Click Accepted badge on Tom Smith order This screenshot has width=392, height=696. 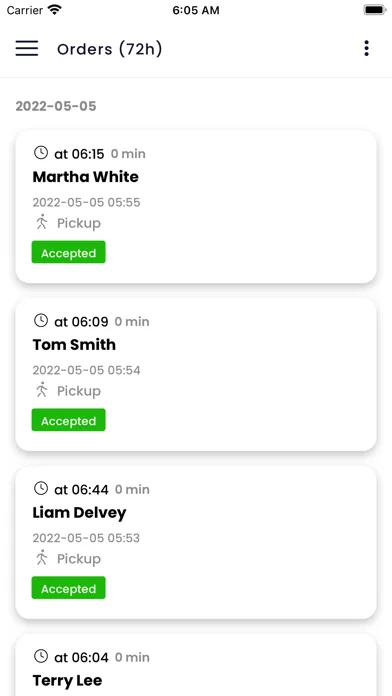point(68,420)
